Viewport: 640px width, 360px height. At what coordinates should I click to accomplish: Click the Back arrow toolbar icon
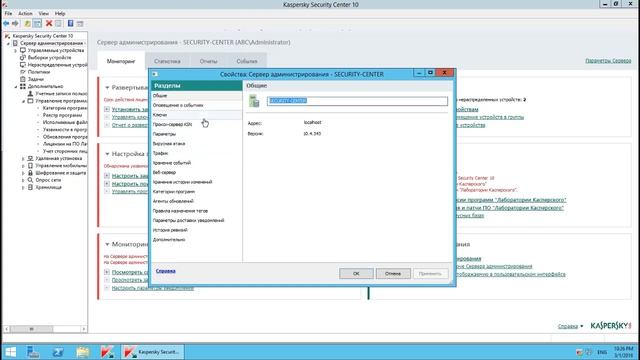pos(6,24)
